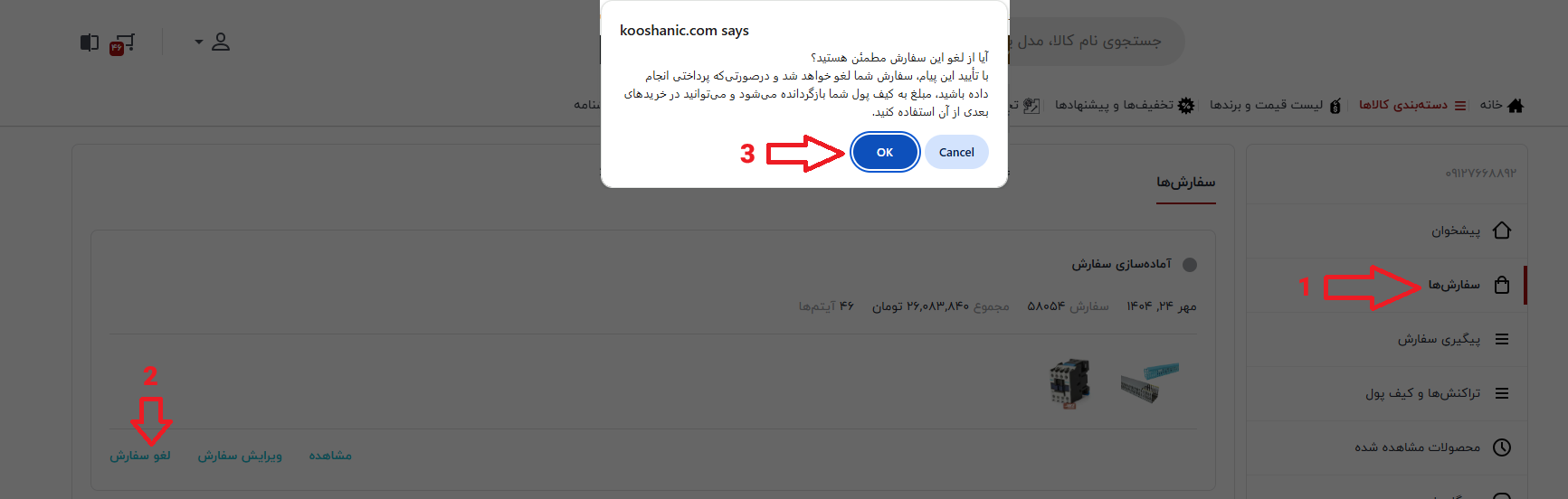Viewport: 1568px width, 499px height.
Task: Dismiss the dialog with the Cancel button
Action: click(x=956, y=152)
